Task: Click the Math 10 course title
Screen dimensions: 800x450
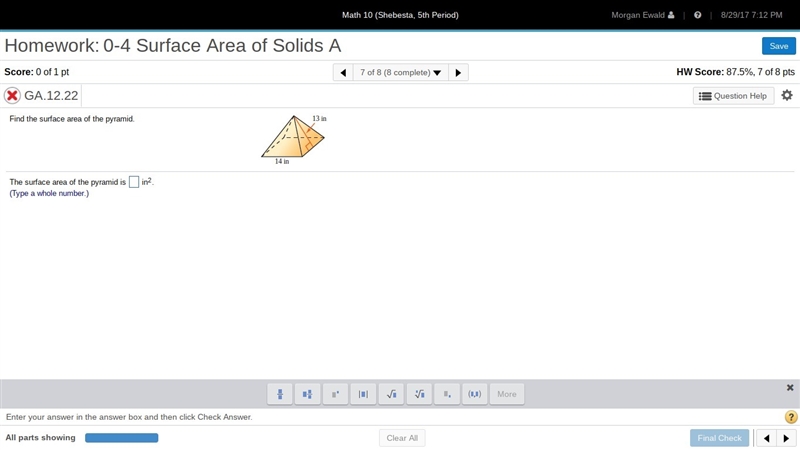Action: click(x=400, y=15)
